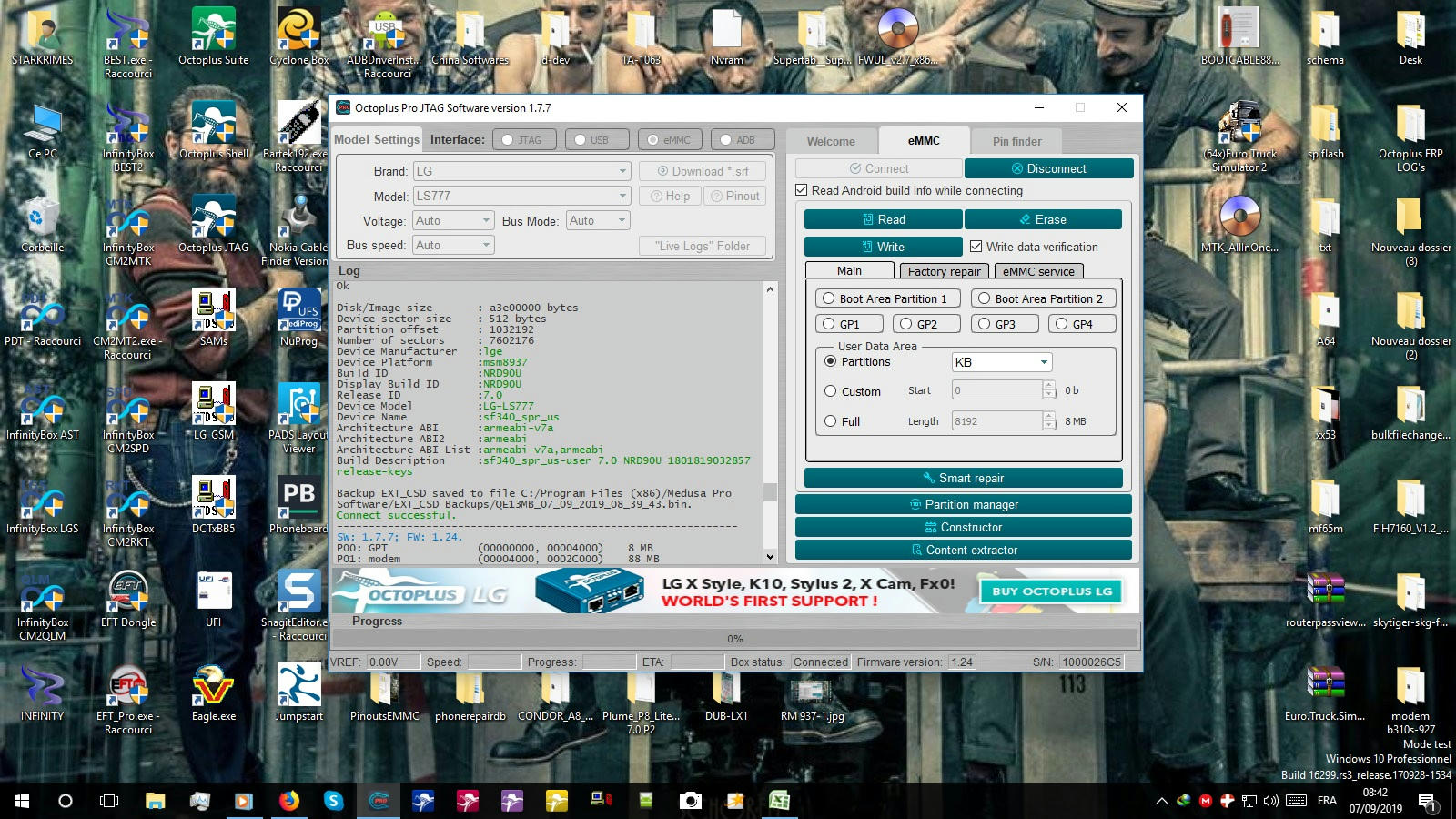
Task: Open SAMs desktop icon
Action: pos(213,318)
